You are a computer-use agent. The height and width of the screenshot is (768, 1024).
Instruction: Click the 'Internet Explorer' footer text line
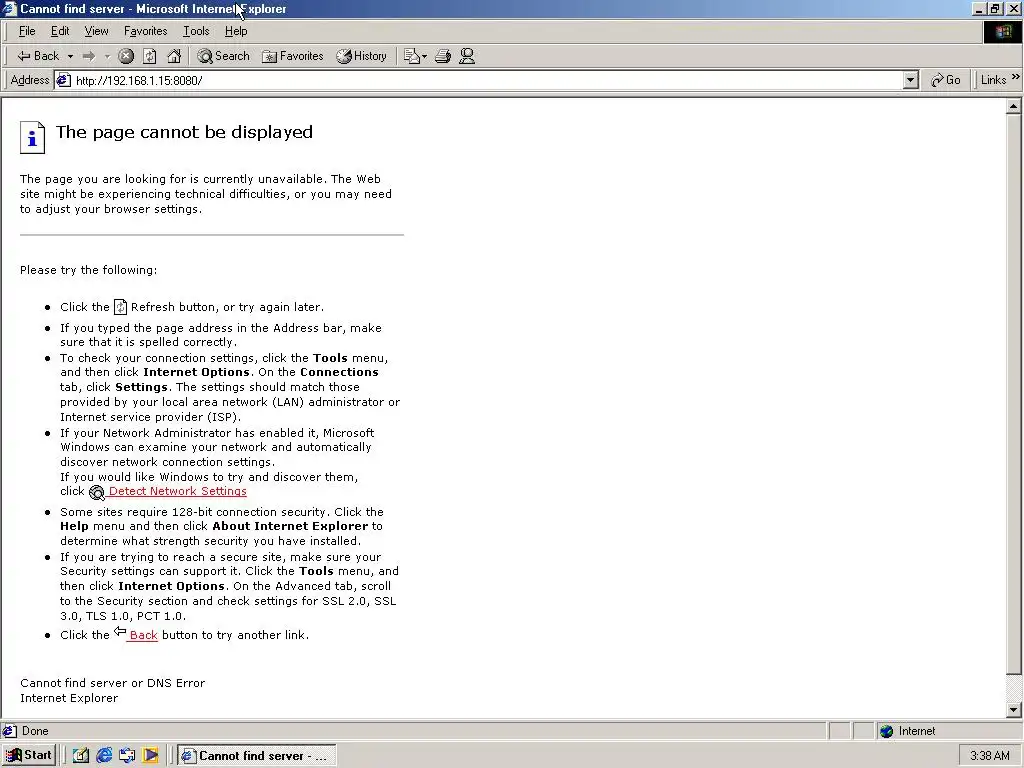69,698
